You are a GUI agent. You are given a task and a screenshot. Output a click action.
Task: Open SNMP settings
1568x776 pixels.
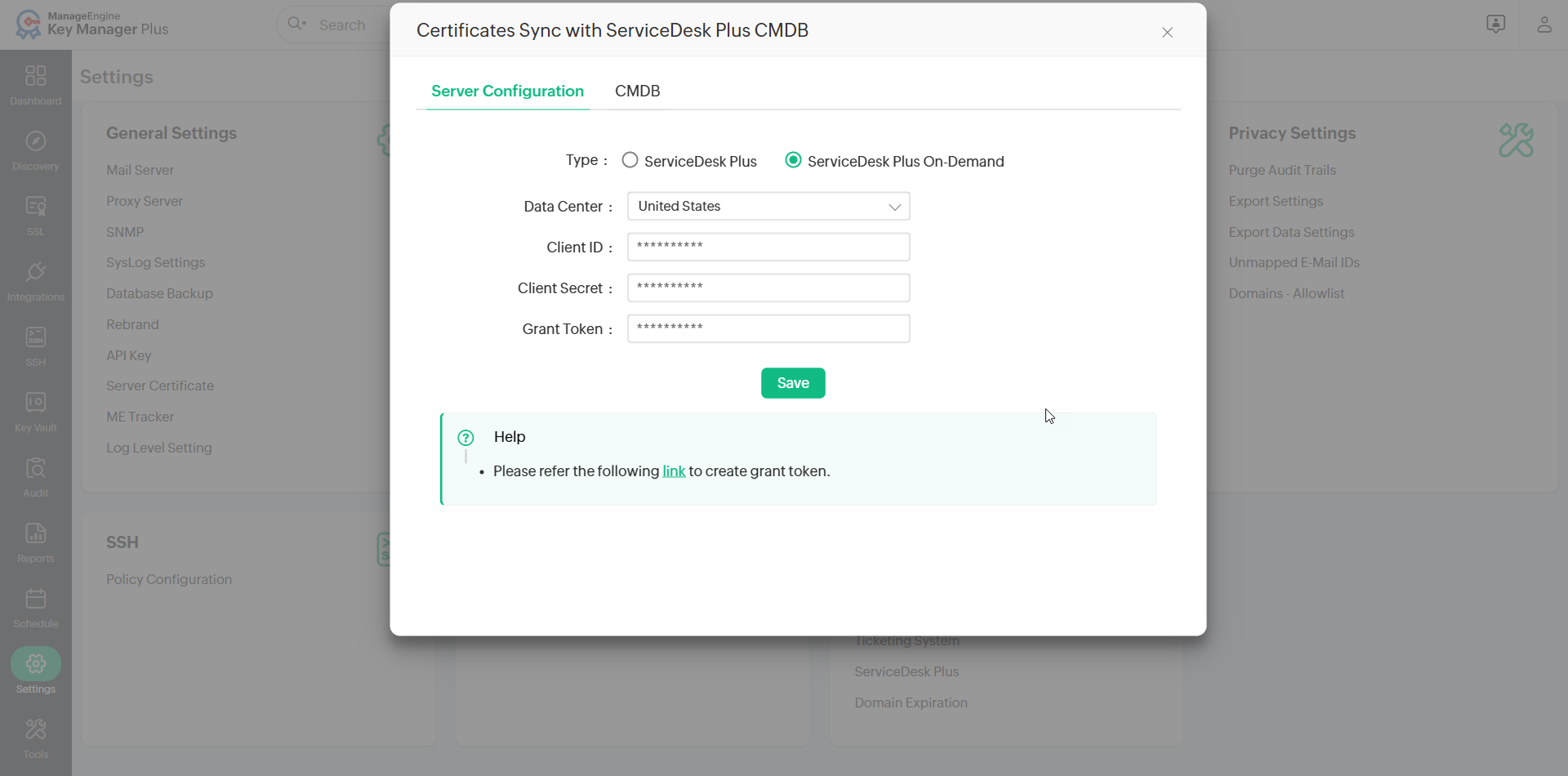pos(125,233)
